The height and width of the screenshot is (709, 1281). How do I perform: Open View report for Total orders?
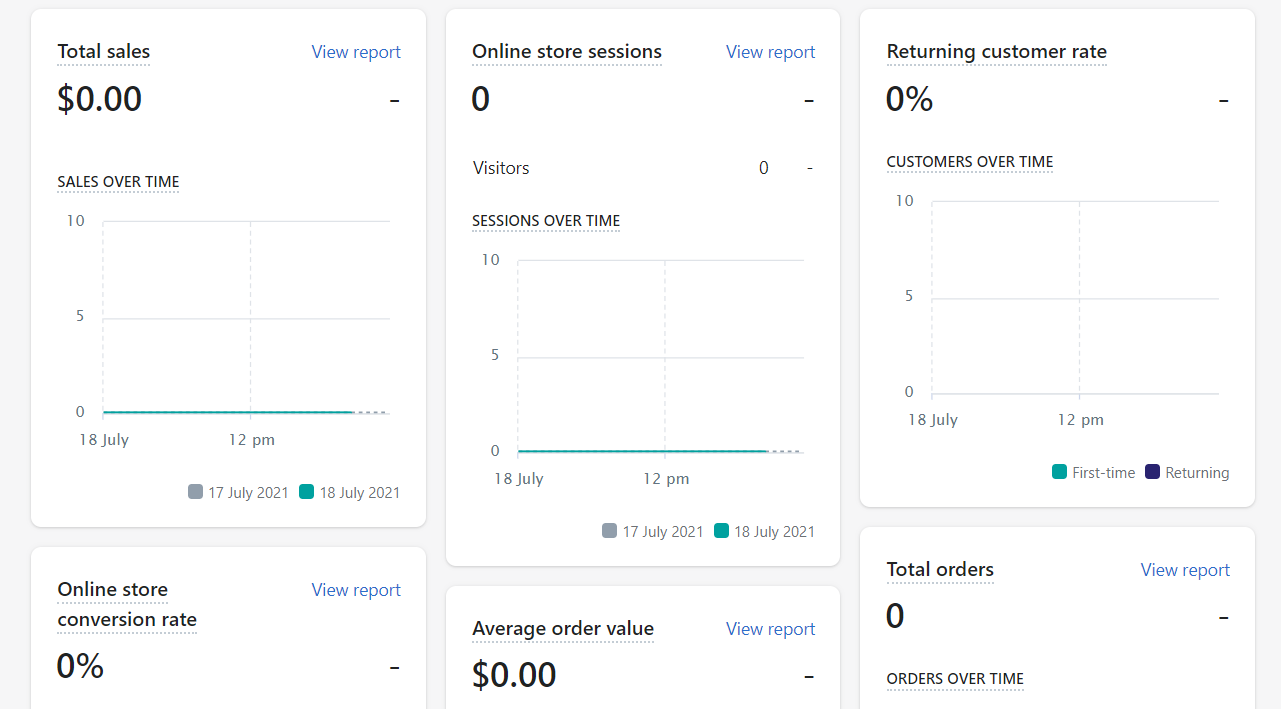click(x=1185, y=570)
